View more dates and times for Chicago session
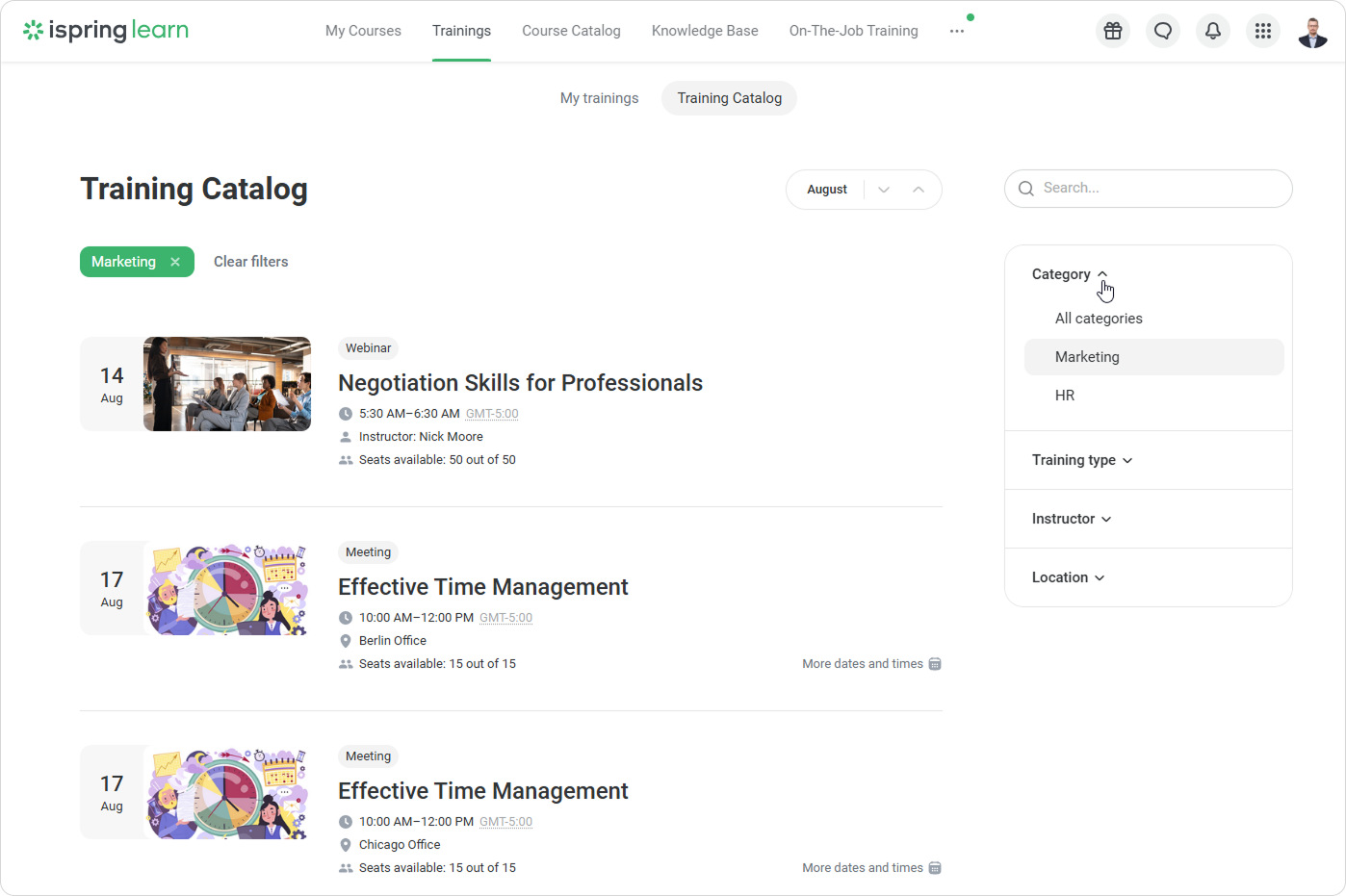 (x=863, y=868)
